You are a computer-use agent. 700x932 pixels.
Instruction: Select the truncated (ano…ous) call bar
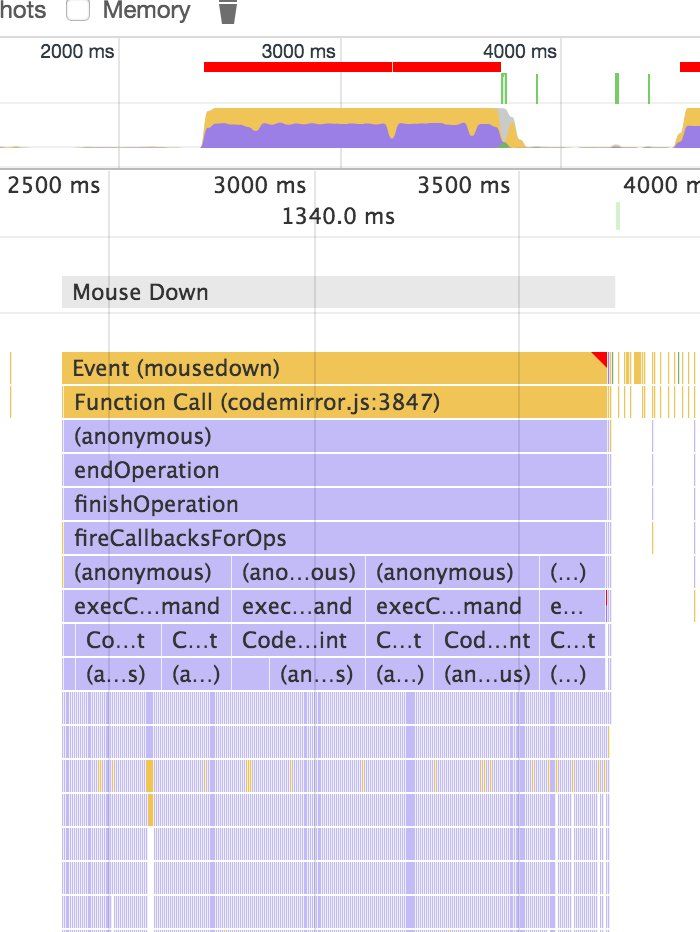(x=299, y=572)
